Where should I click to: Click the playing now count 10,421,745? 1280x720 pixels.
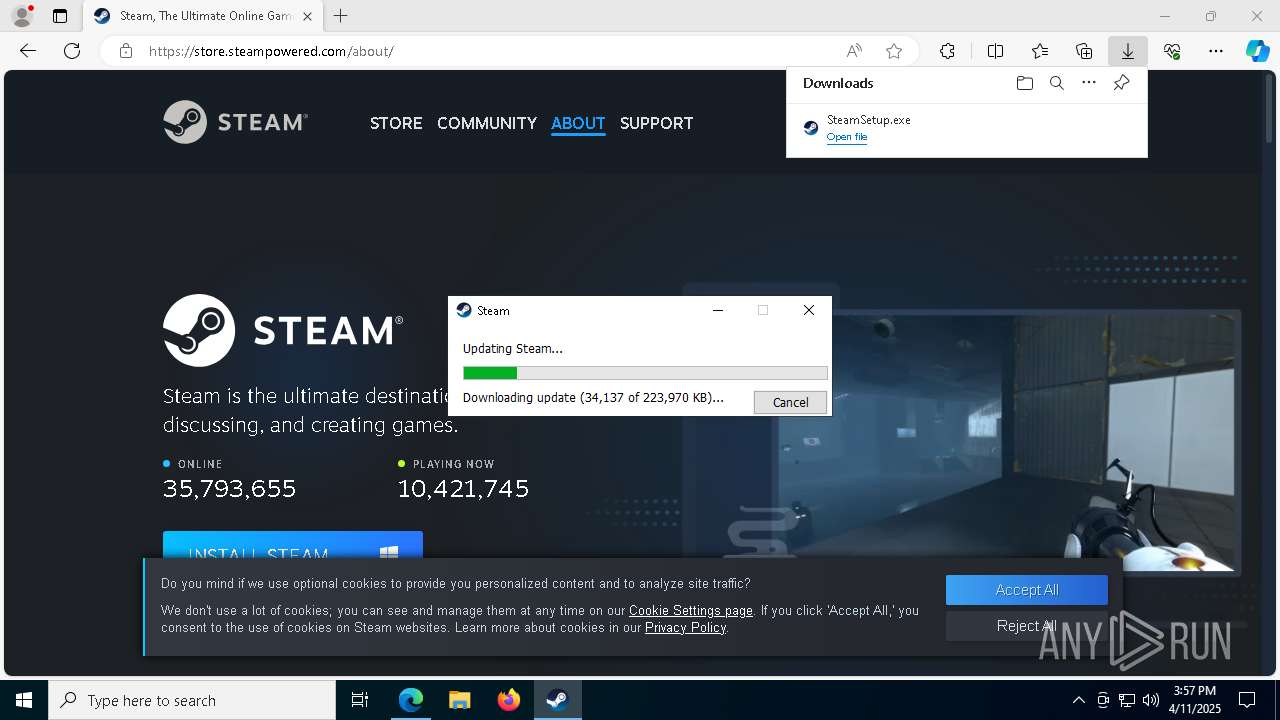point(463,488)
